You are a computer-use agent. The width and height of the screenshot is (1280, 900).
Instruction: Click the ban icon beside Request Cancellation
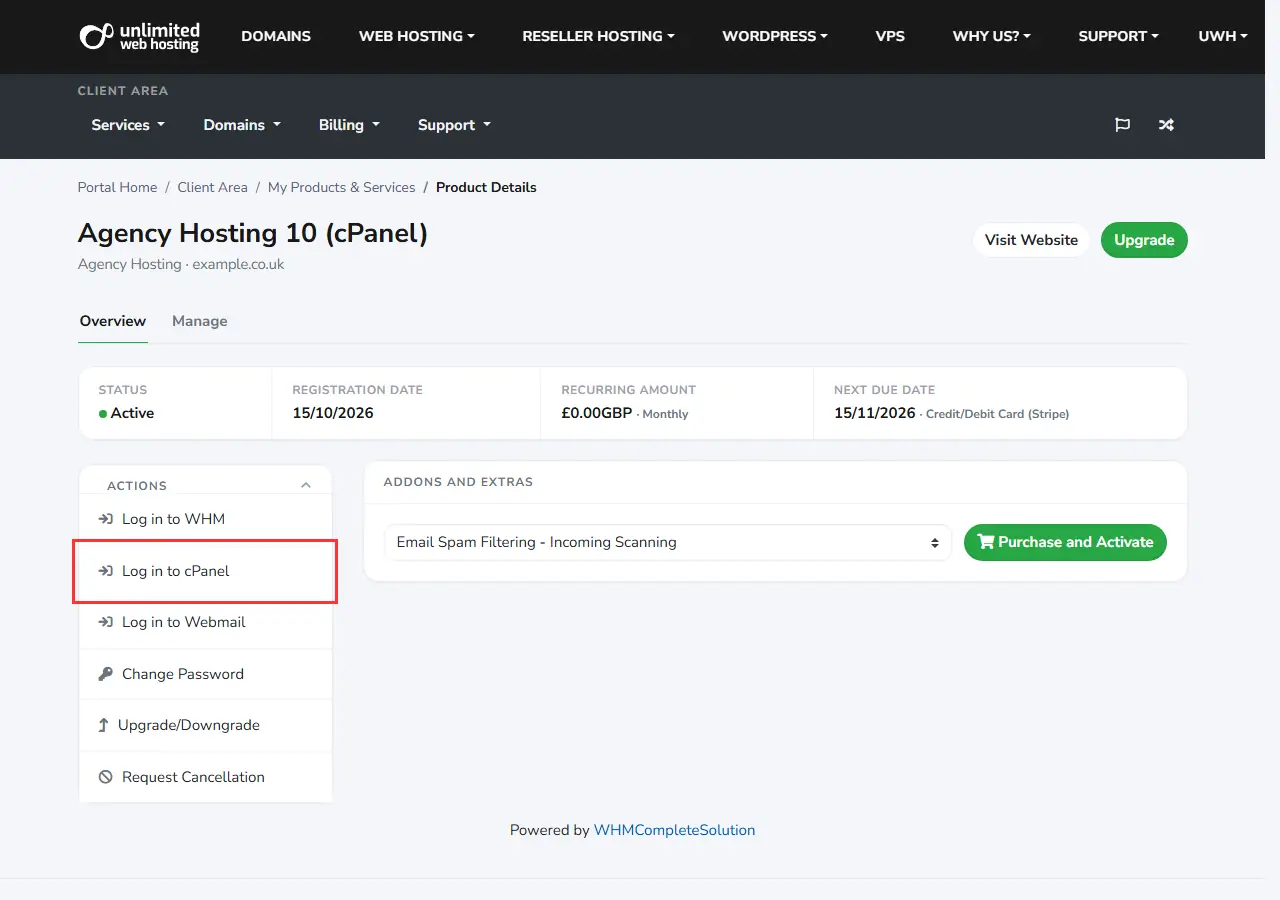click(105, 777)
